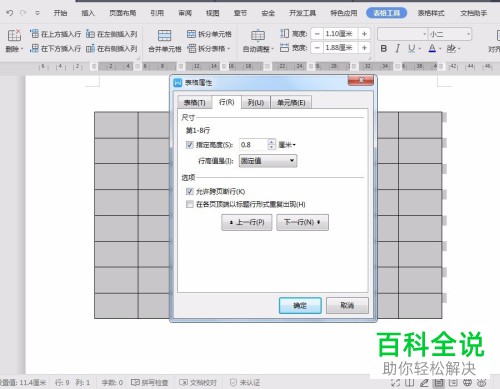Select the 行(R) tab in the dialog
Screen dimensions: 500x389
pyautogui.click(x=226, y=102)
